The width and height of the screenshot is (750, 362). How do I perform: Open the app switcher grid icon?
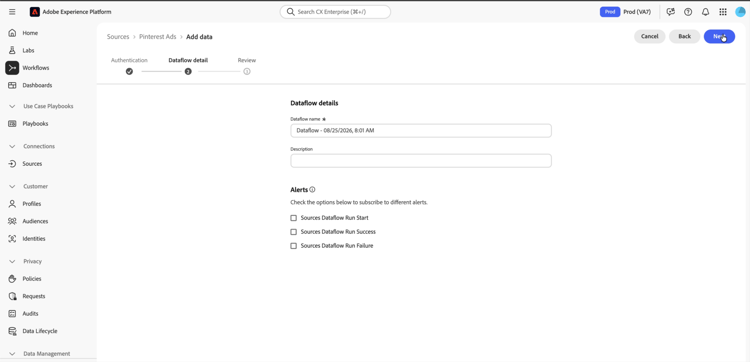(723, 12)
